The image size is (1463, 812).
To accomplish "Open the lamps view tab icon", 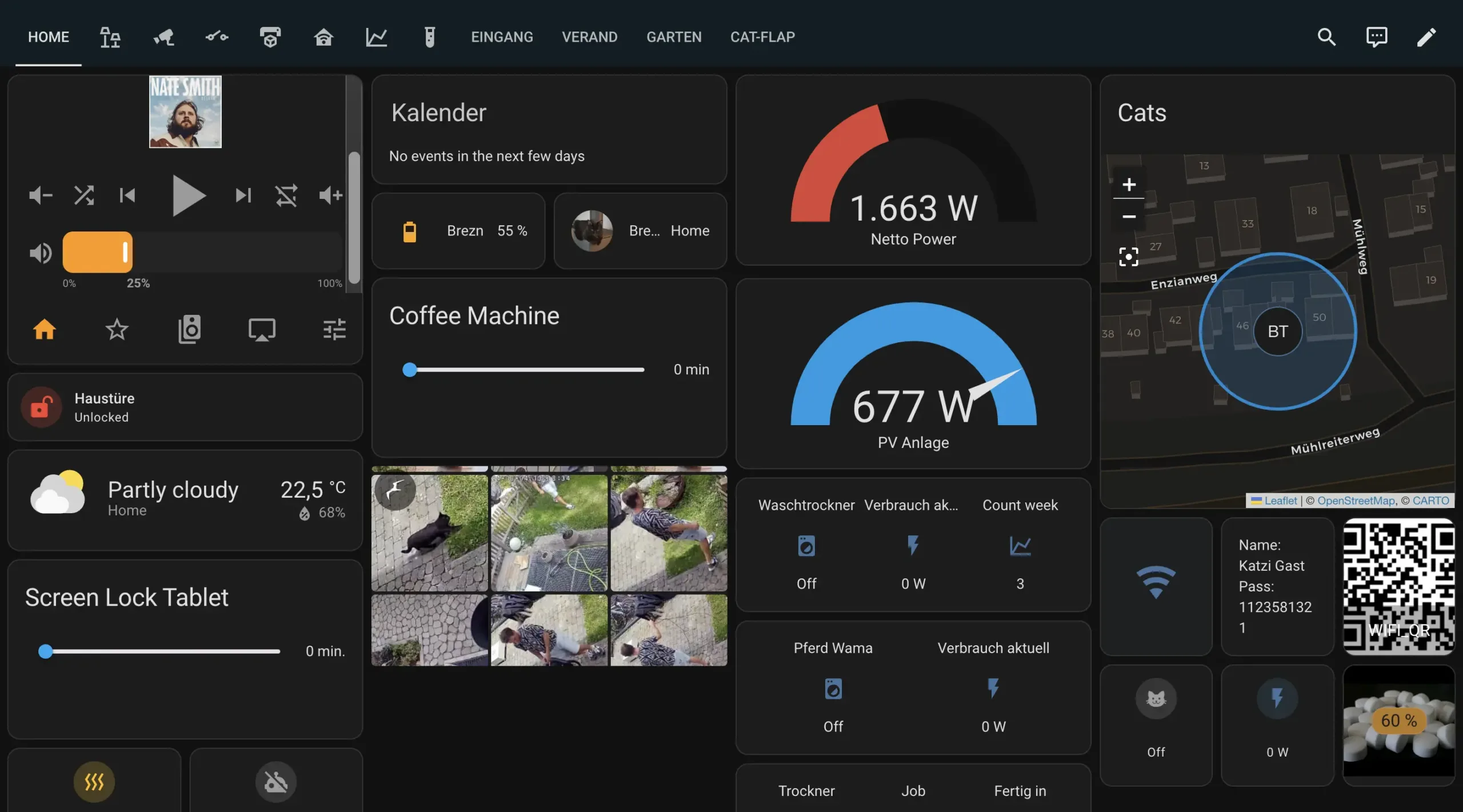I will coord(110,37).
